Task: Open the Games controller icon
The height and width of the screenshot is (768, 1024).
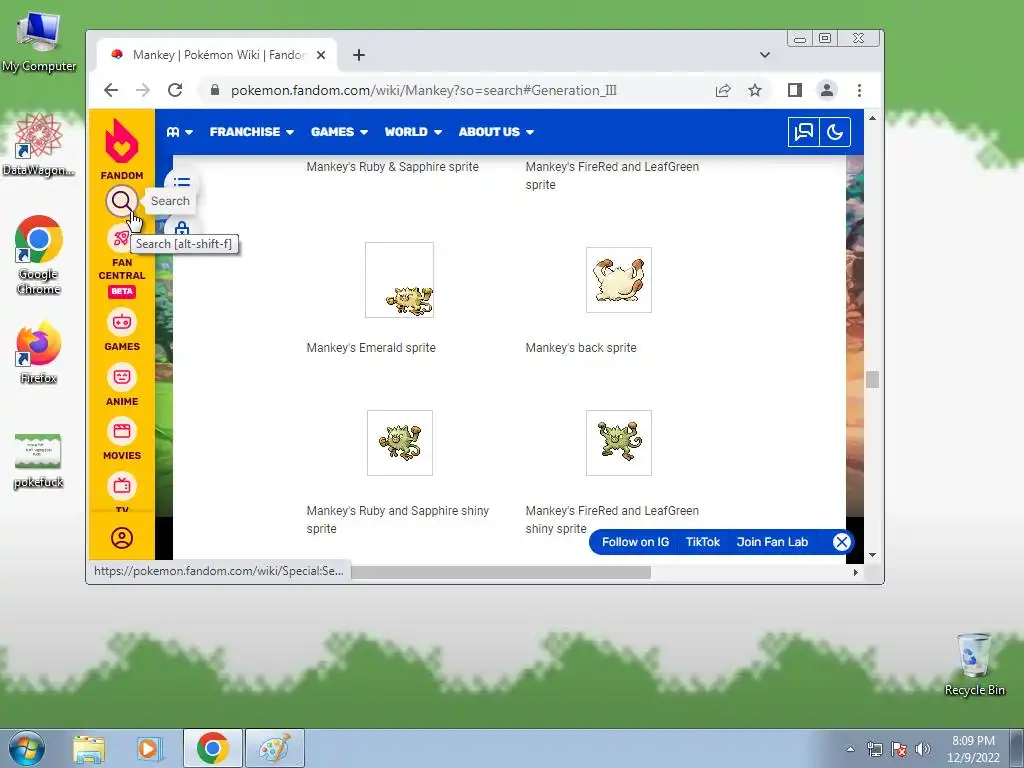Action: (x=121, y=321)
